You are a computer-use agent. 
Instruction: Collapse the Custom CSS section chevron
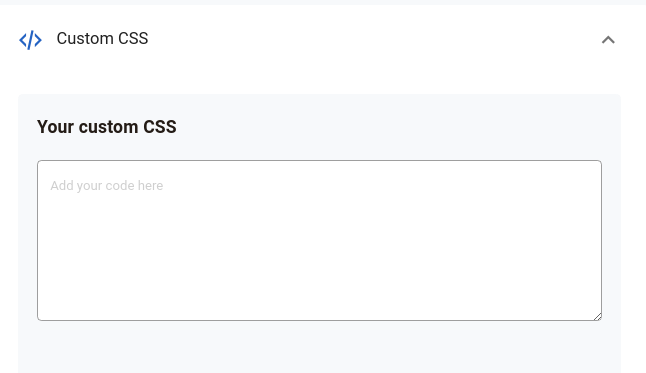coord(608,40)
